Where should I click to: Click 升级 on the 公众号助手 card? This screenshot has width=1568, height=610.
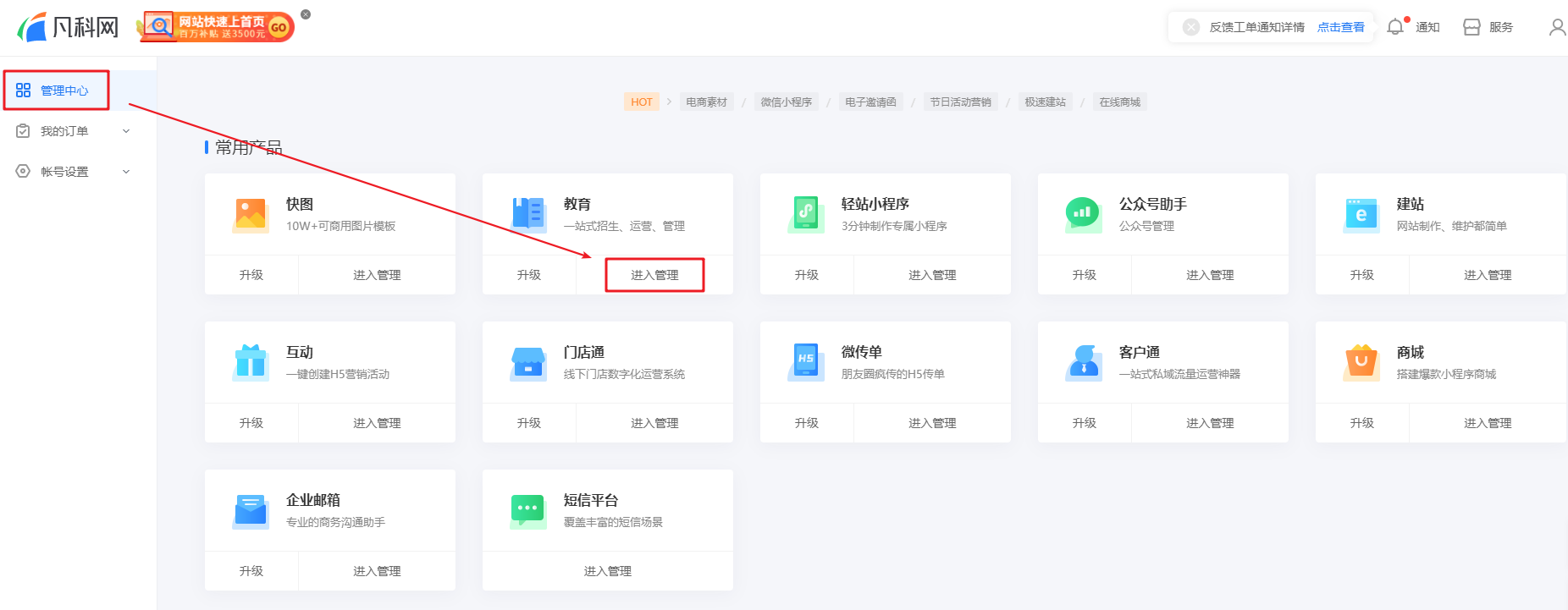point(1085,275)
